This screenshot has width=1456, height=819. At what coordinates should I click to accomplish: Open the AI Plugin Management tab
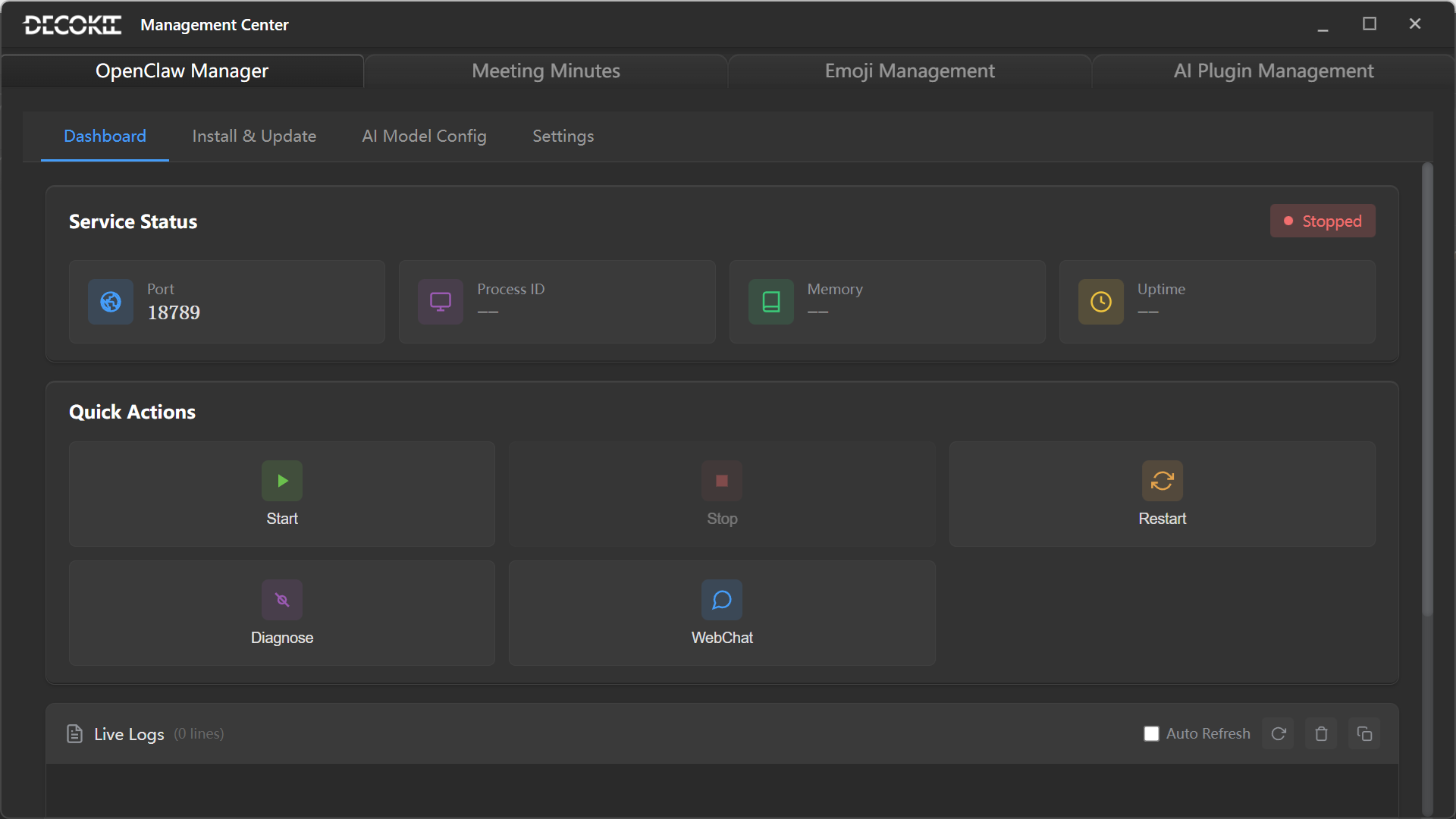click(1274, 71)
